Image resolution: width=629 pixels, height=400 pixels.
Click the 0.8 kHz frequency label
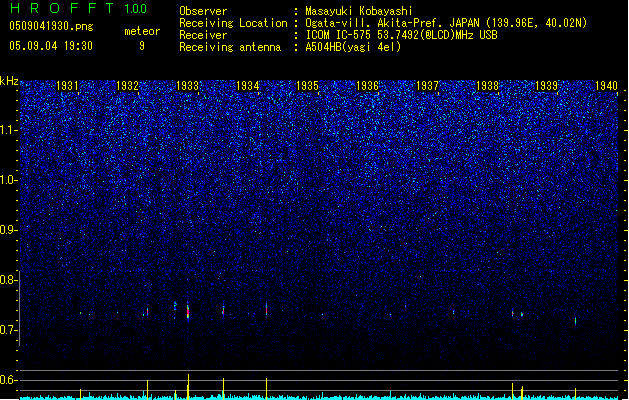coord(9,280)
